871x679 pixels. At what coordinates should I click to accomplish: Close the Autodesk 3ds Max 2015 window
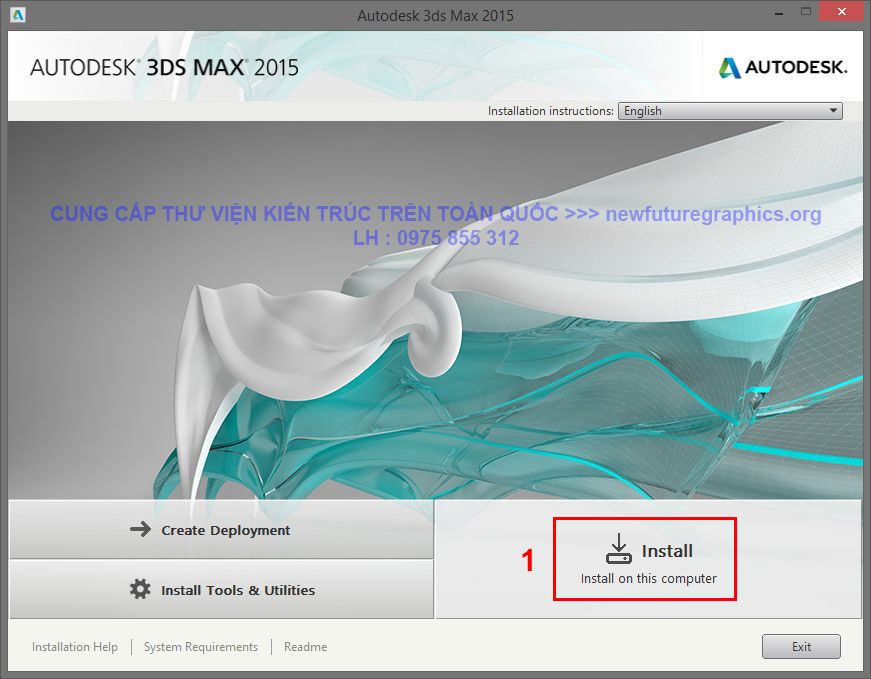point(842,12)
